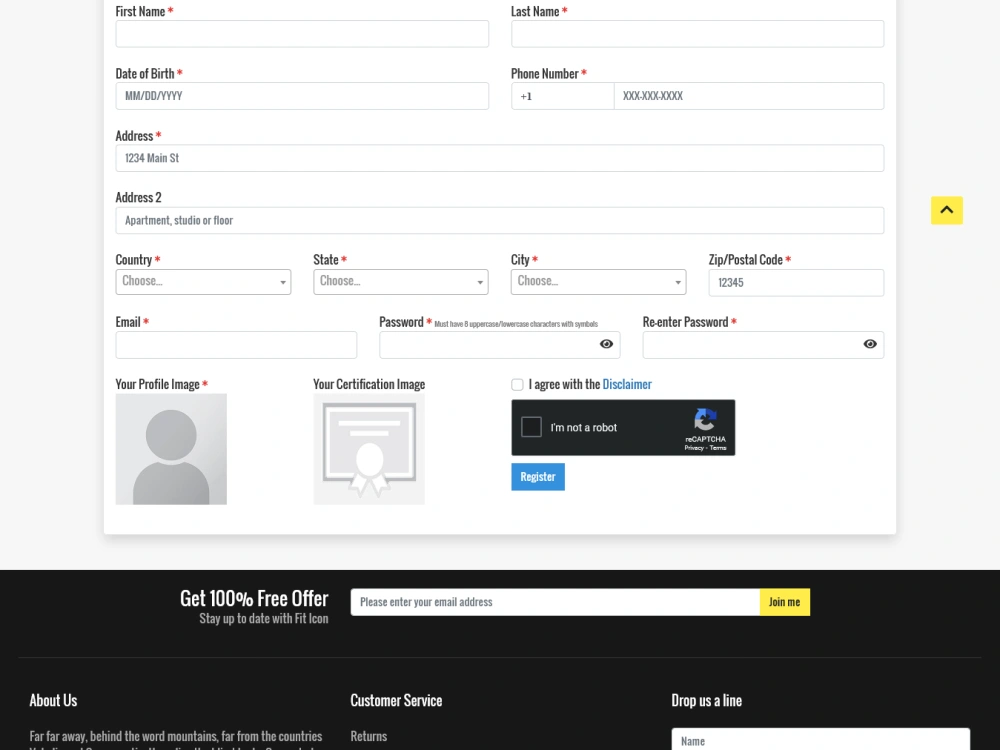
Task: Click the About Us footer heading
Action: tap(53, 700)
